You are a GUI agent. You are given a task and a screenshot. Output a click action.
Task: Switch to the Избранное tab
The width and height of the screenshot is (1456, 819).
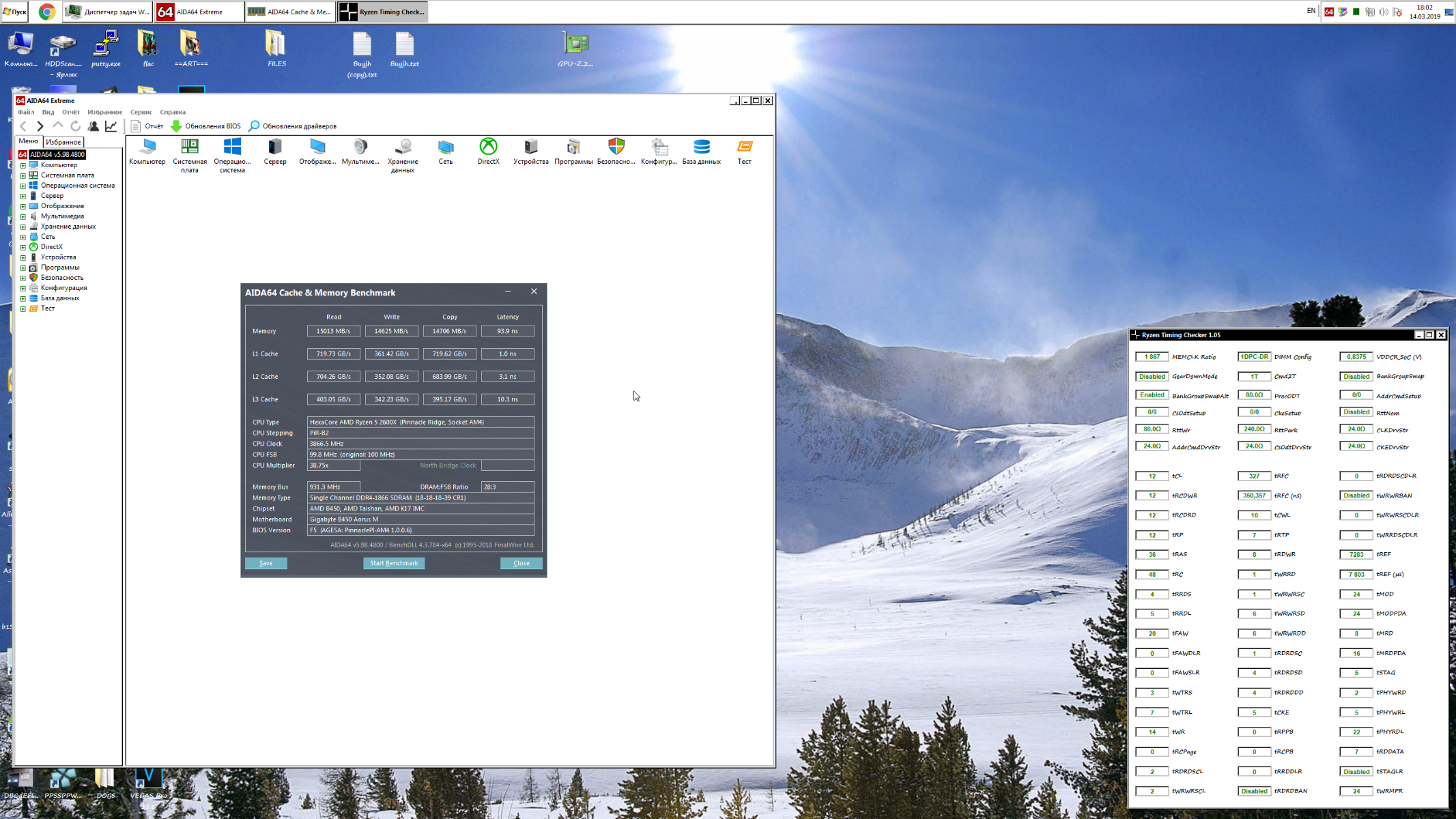(63, 142)
